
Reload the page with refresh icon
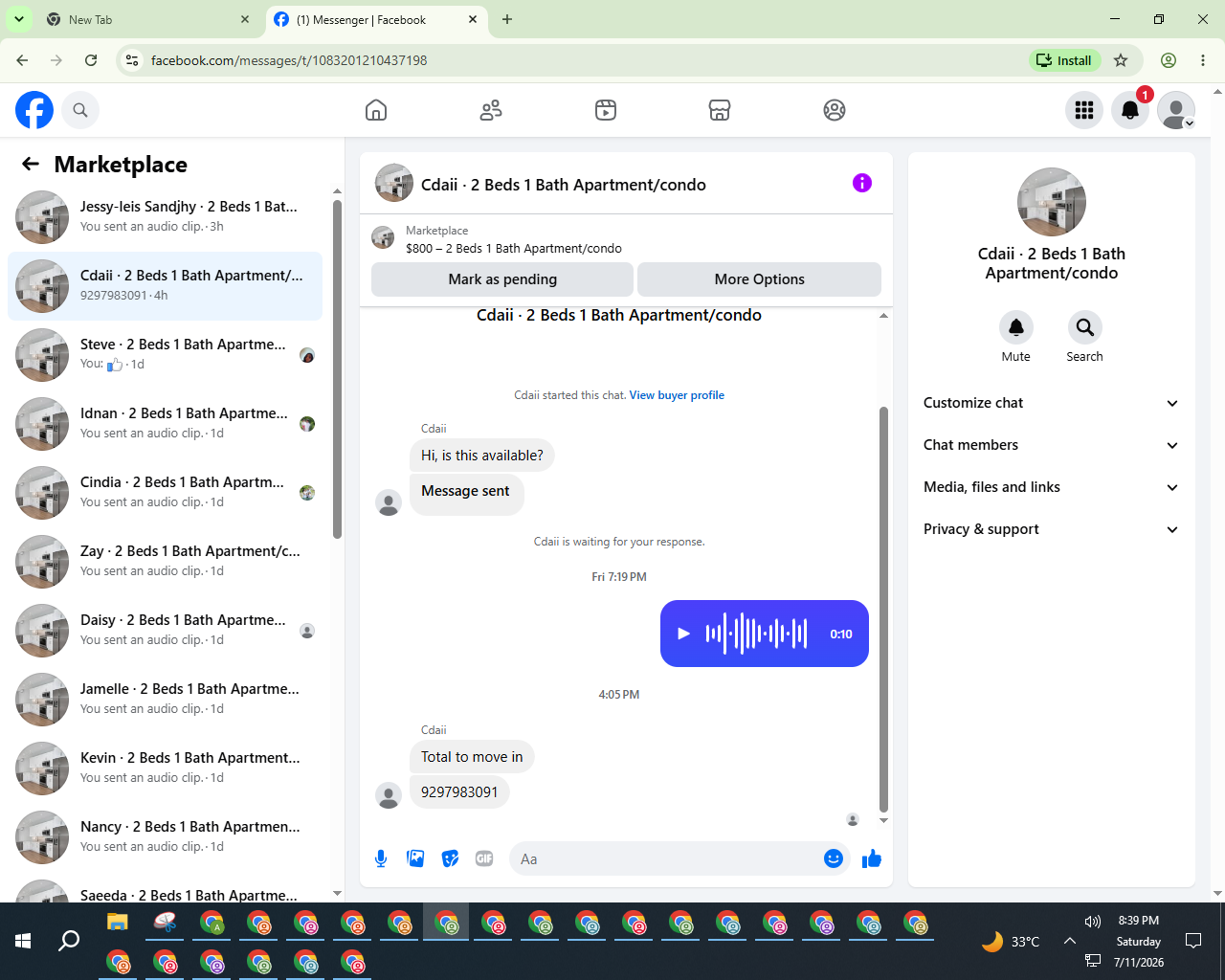point(91,60)
